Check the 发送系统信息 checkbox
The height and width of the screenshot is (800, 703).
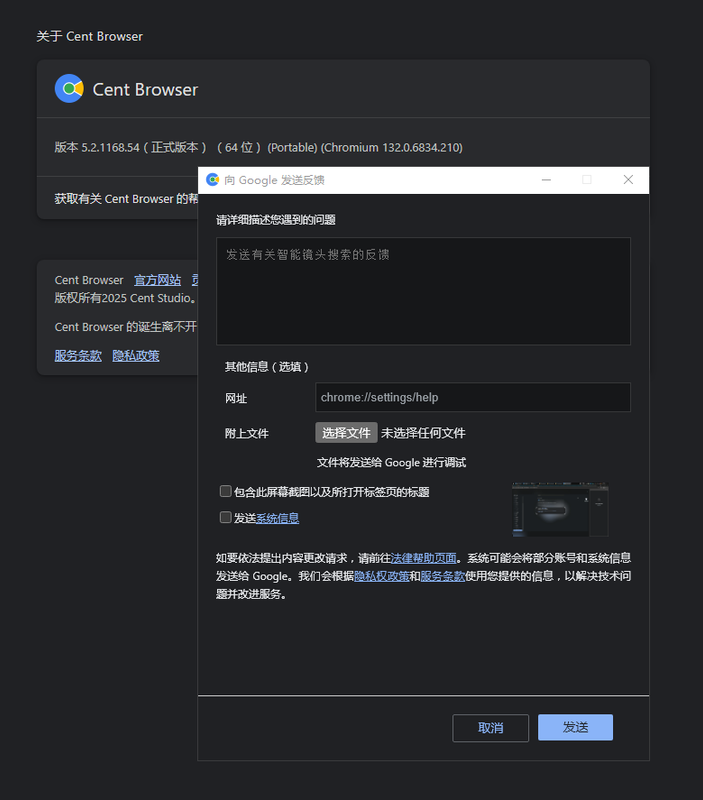(x=225, y=517)
